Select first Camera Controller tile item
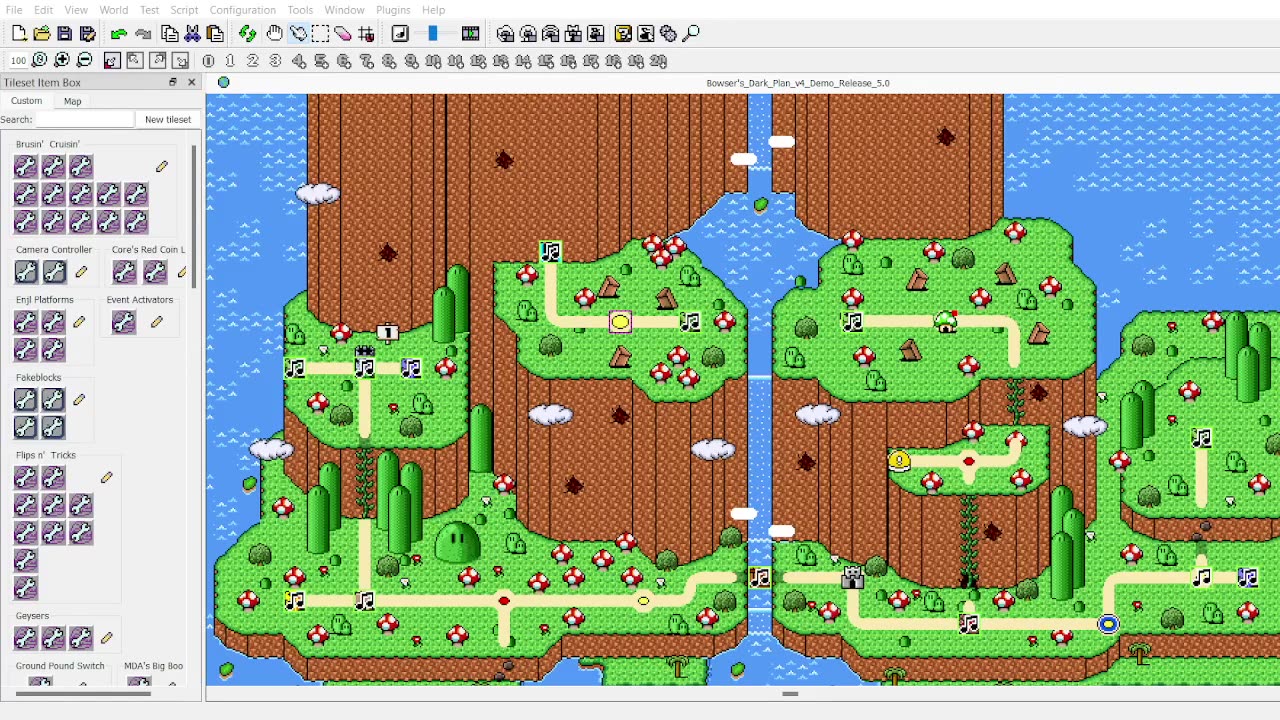 point(26,272)
